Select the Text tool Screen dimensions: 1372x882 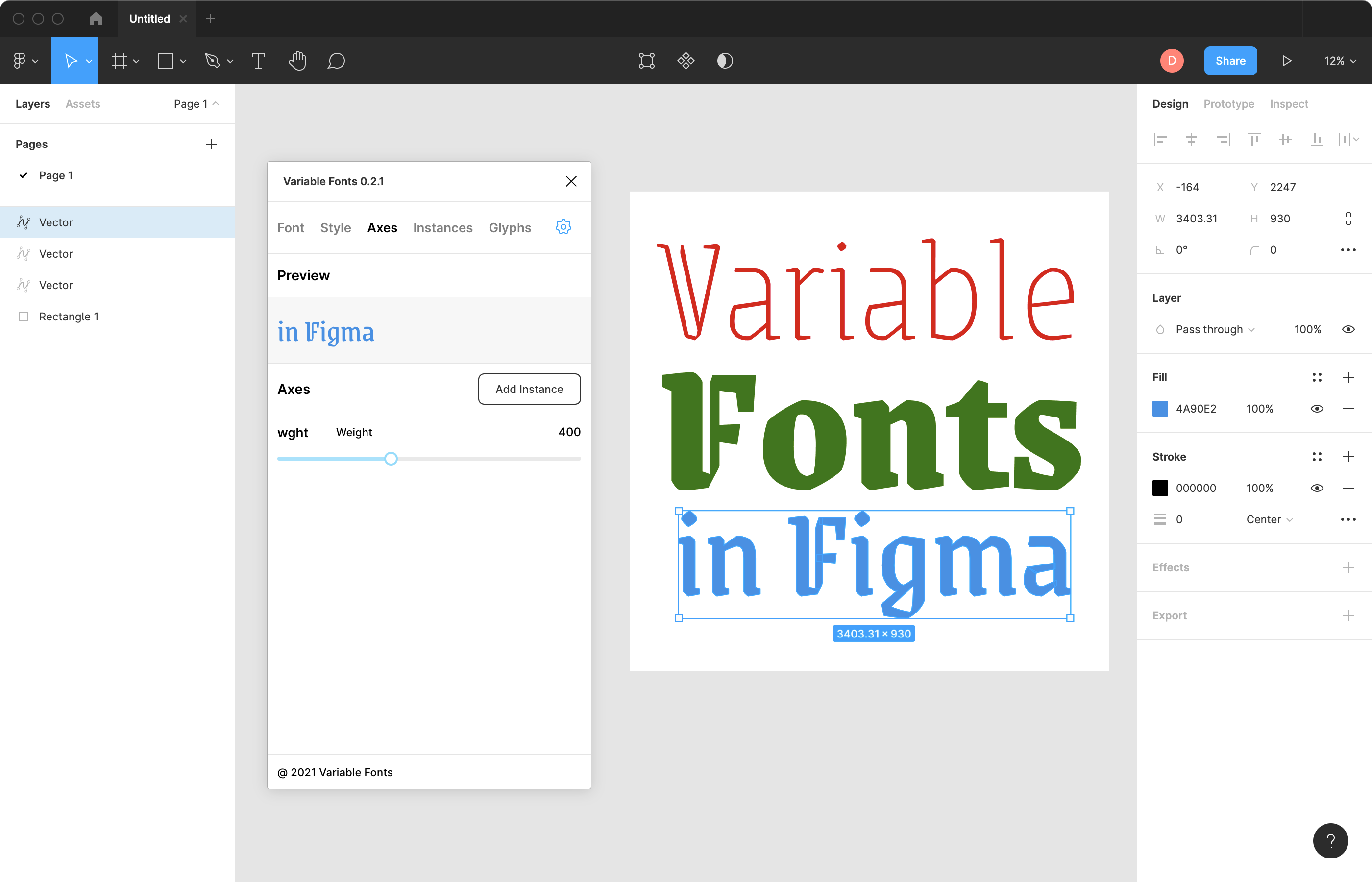(258, 61)
